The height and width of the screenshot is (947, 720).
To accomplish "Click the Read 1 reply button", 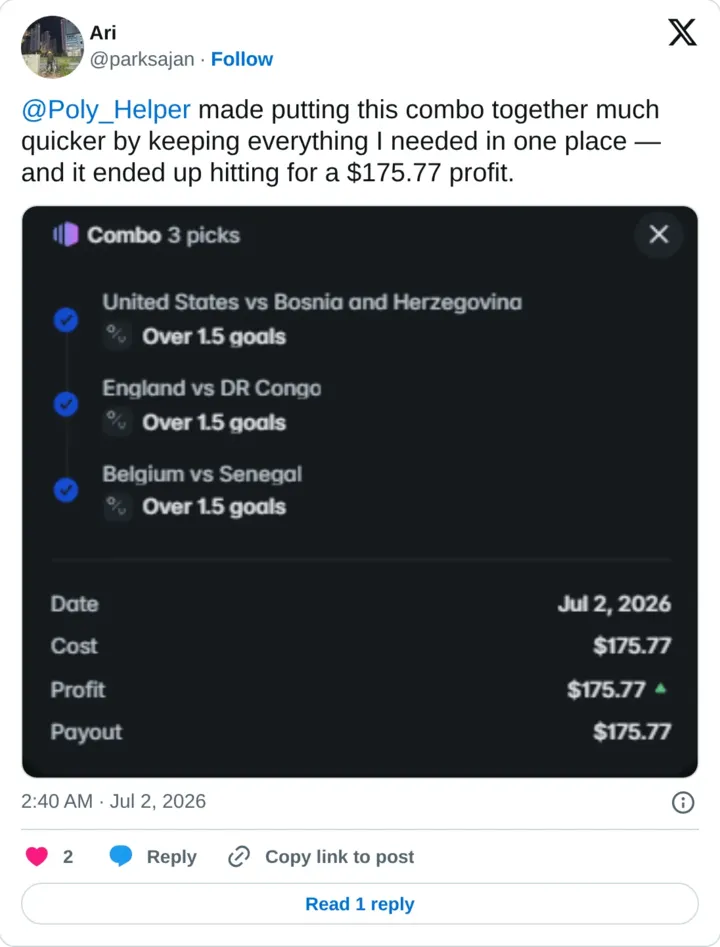I will [360, 904].
